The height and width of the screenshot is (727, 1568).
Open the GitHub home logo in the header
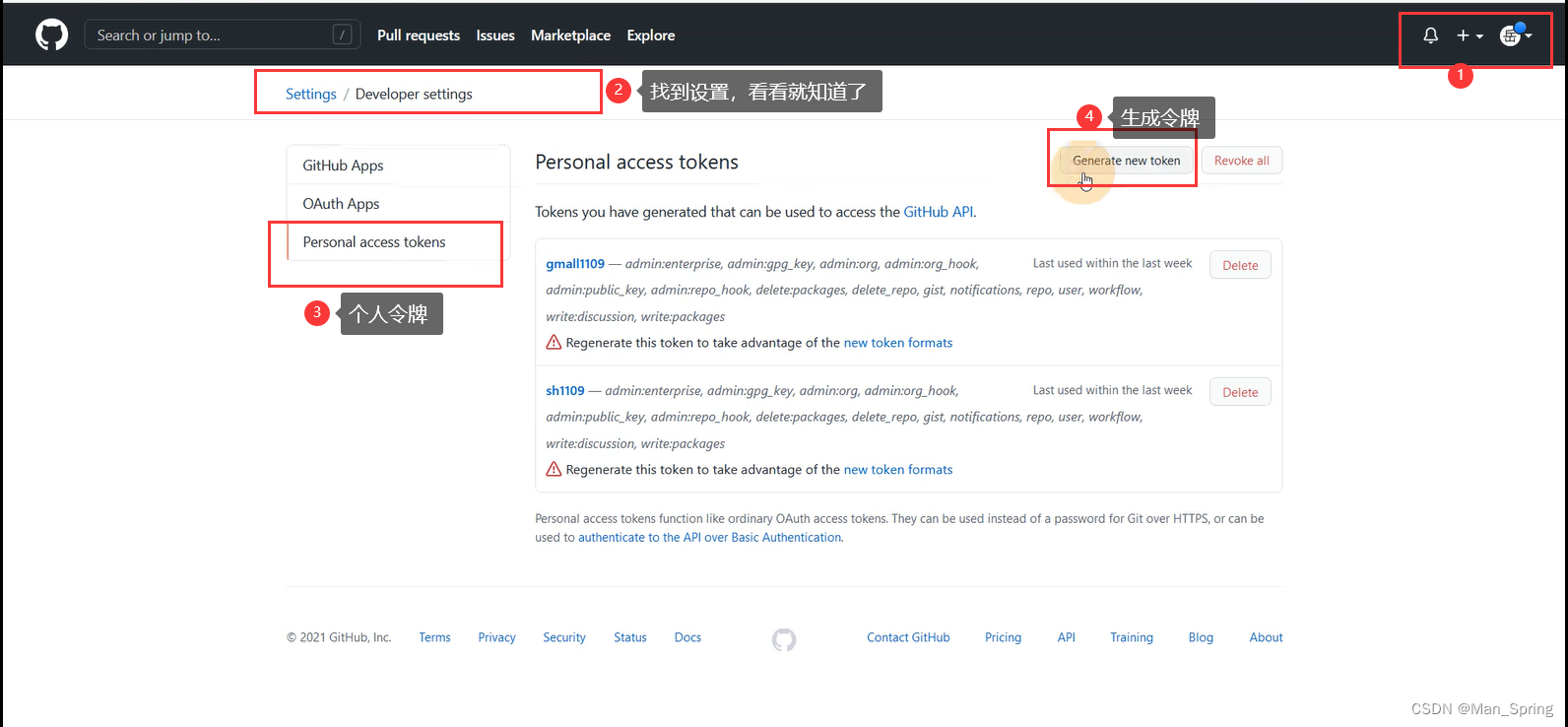tap(51, 35)
